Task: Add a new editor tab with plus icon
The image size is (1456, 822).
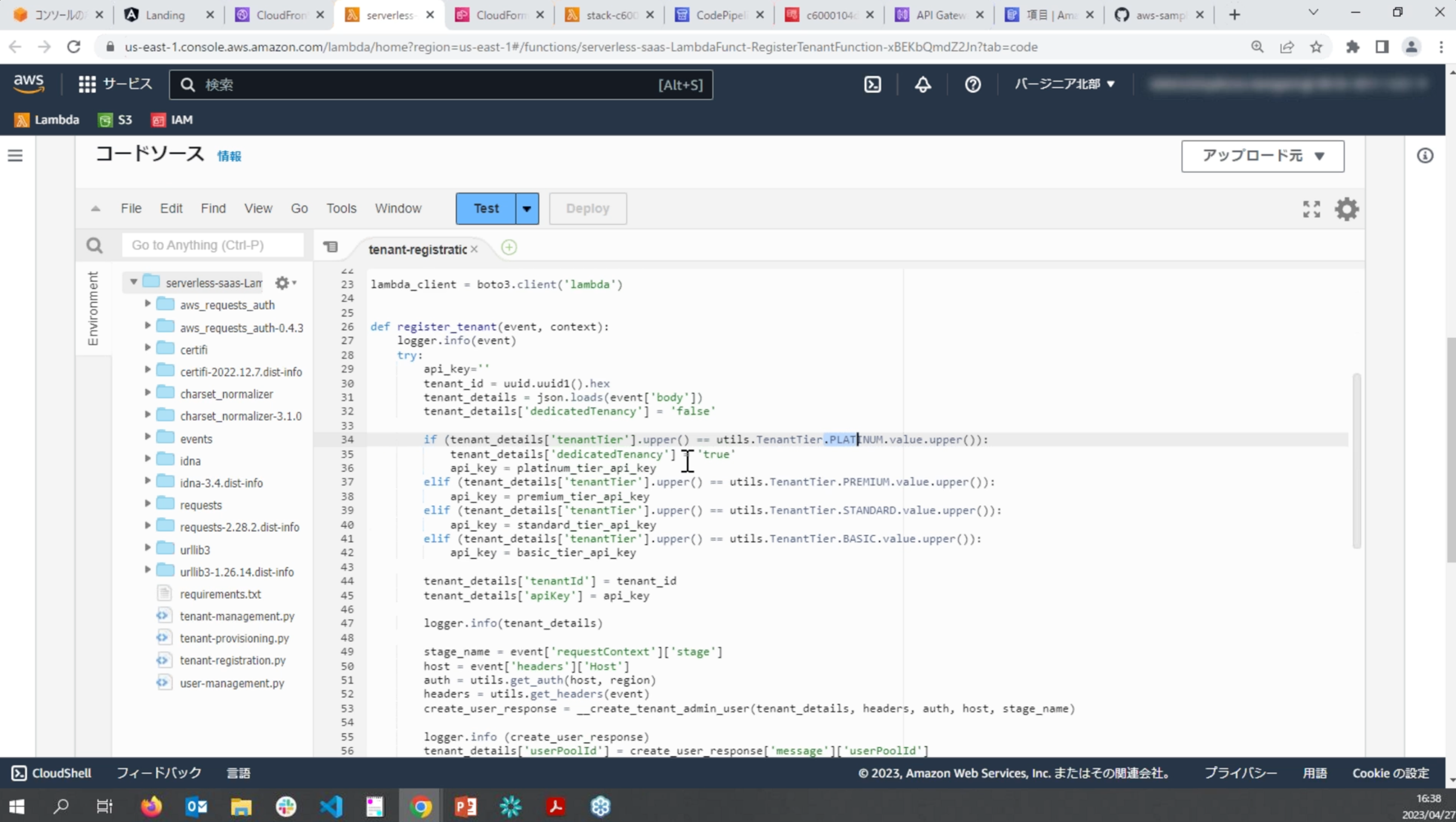Action: point(509,248)
